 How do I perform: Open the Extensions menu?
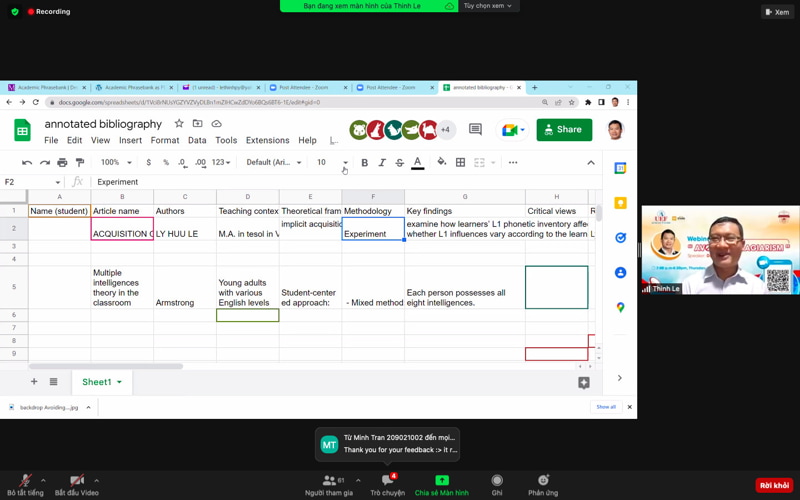267,141
